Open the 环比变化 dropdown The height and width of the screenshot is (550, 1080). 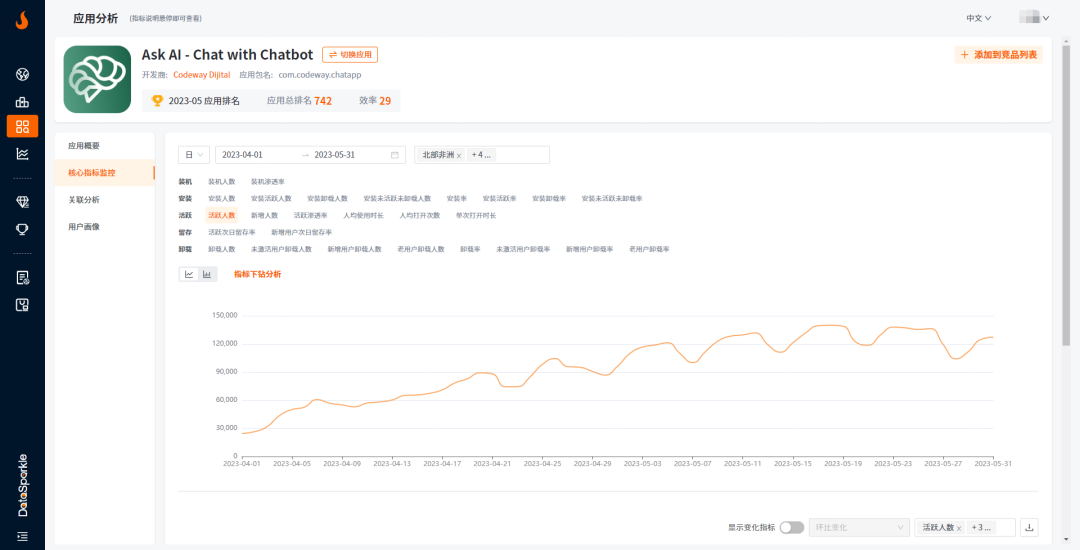pyautogui.click(x=858, y=527)
